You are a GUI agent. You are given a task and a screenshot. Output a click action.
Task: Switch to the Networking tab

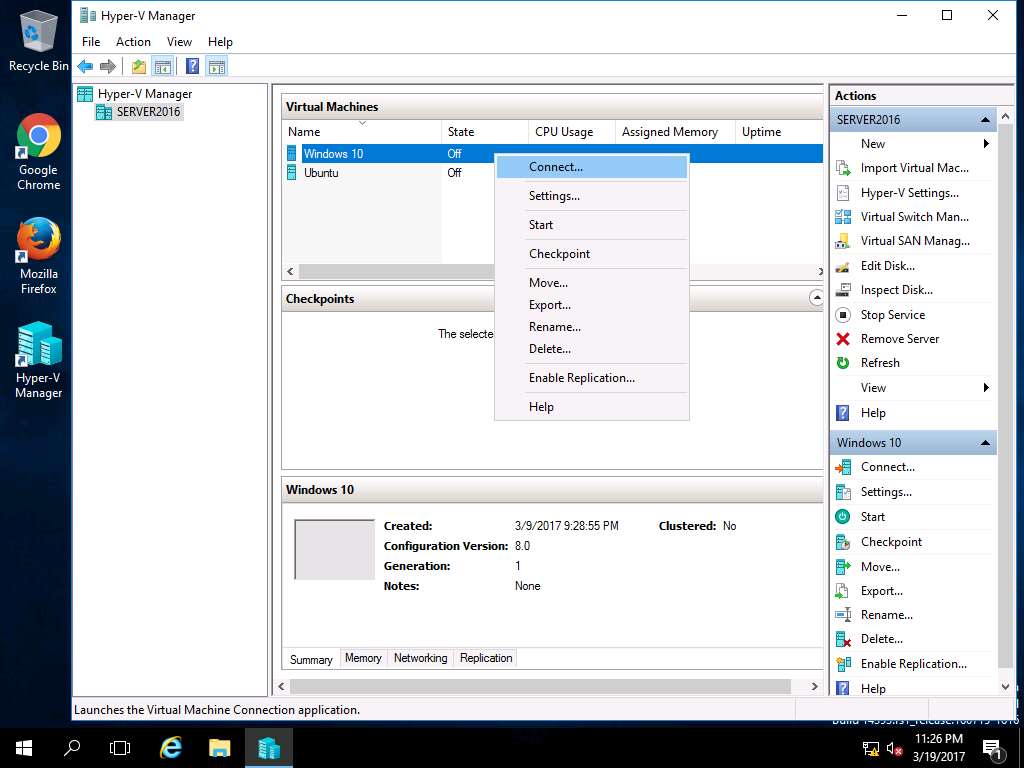click(x=421, y=658)
